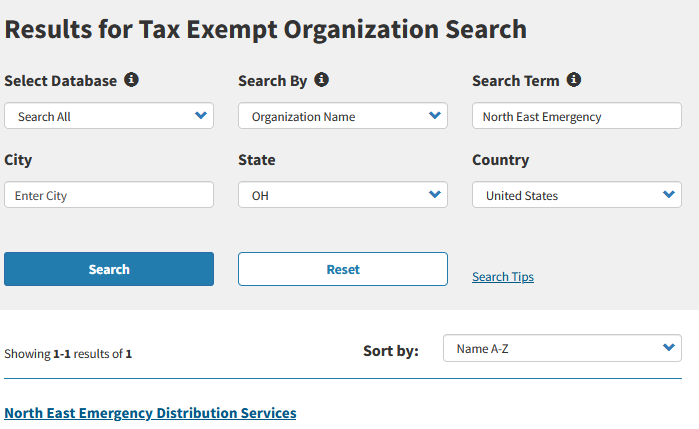This screenshot has height=429, width=699.
Task: Click the Results for Tax Exempt heading
Action: (266, 30)
